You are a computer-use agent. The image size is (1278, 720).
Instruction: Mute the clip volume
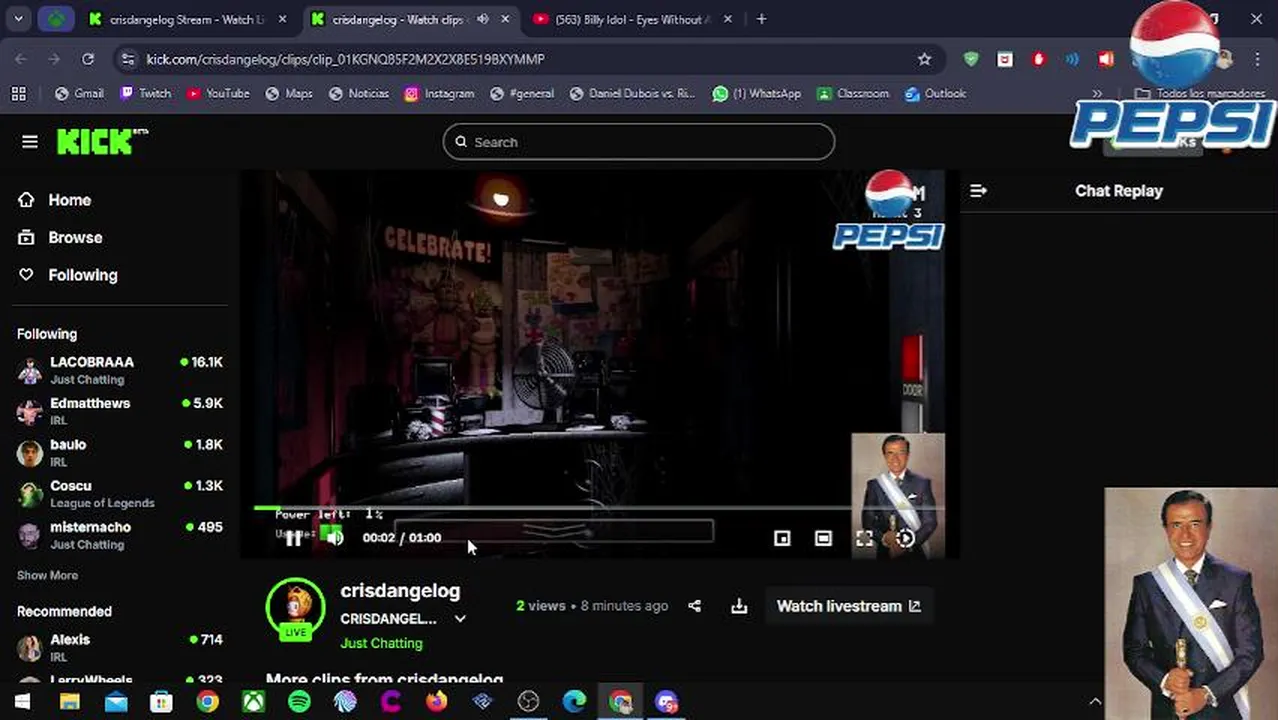tap(335, 538)
